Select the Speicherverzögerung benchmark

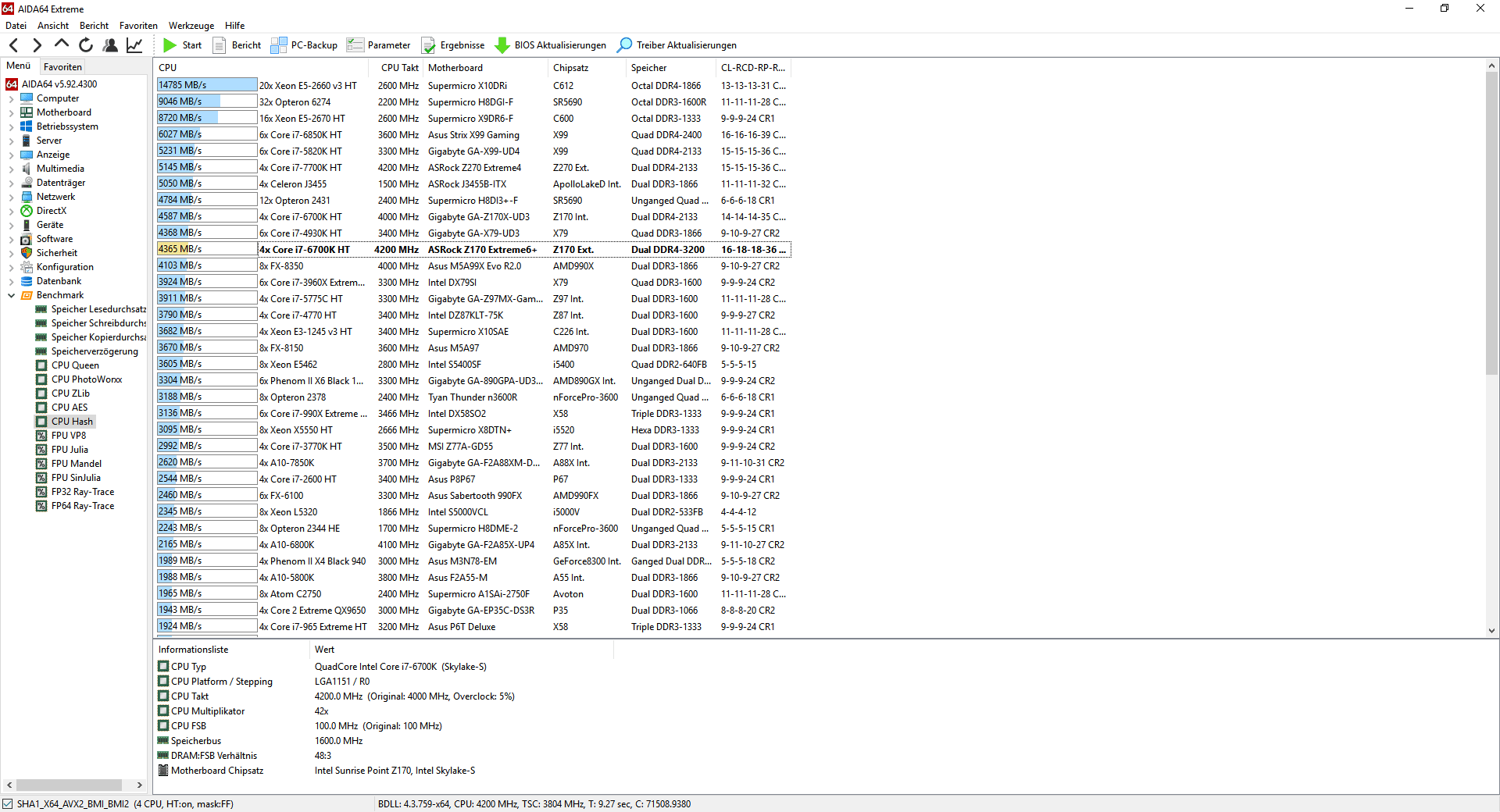95,351
